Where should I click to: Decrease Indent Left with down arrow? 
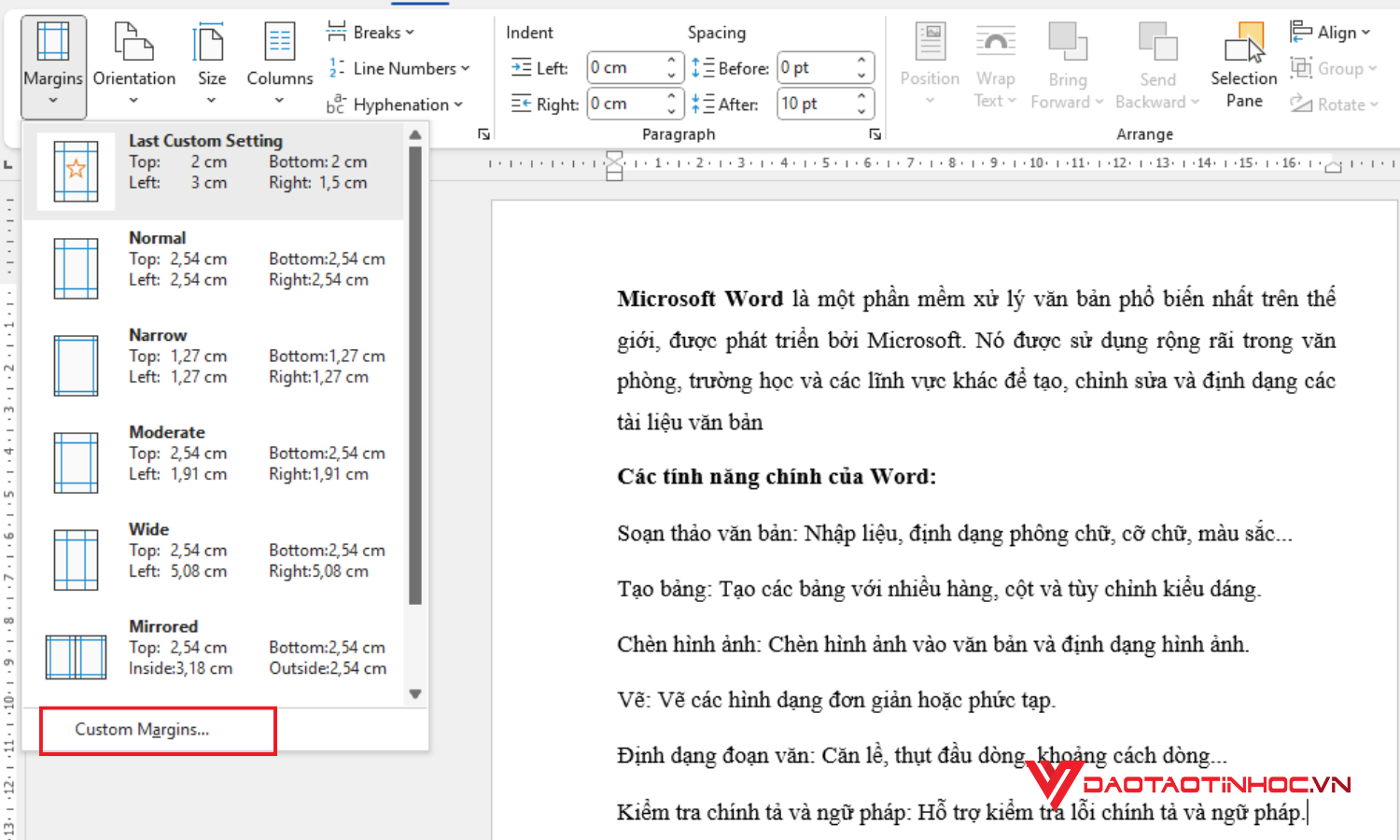(672, 75)
